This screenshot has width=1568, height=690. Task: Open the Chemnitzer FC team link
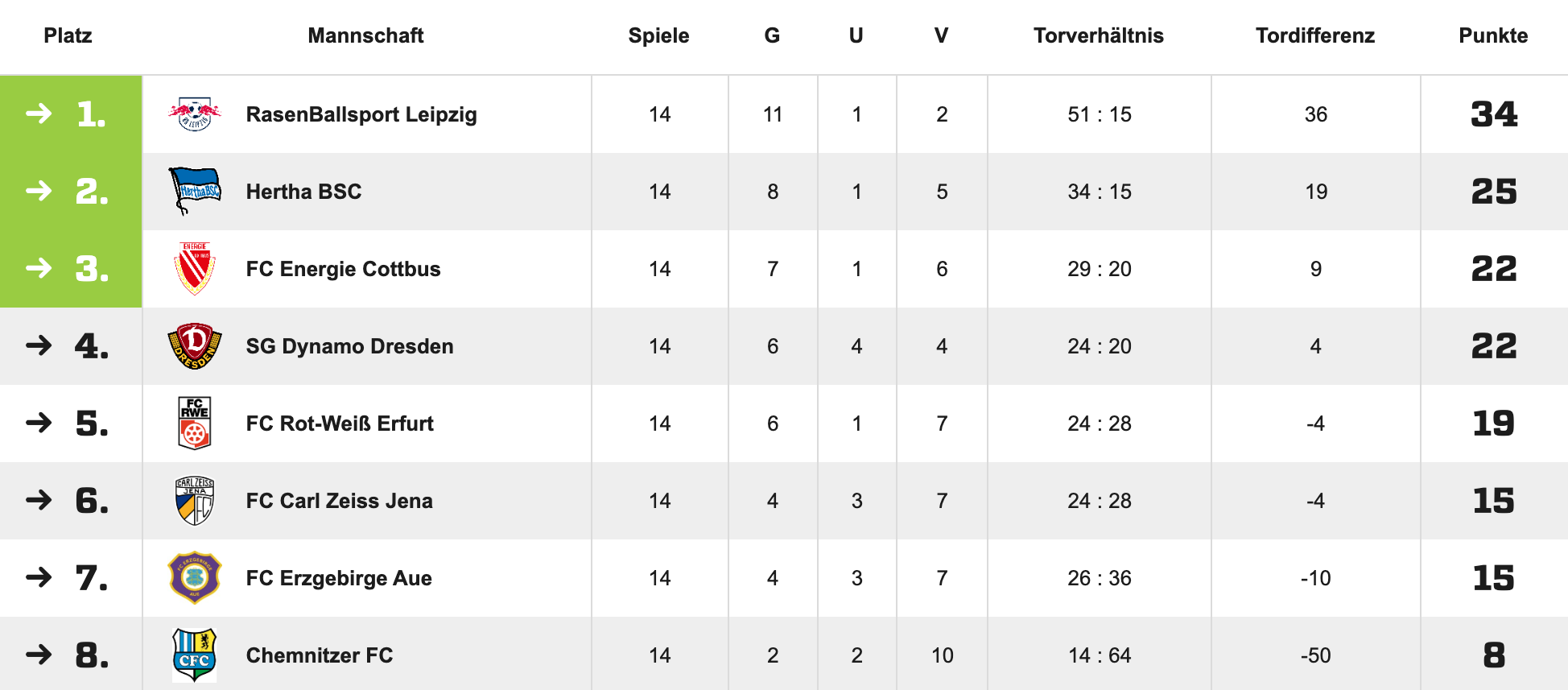[x=320, y=655]
